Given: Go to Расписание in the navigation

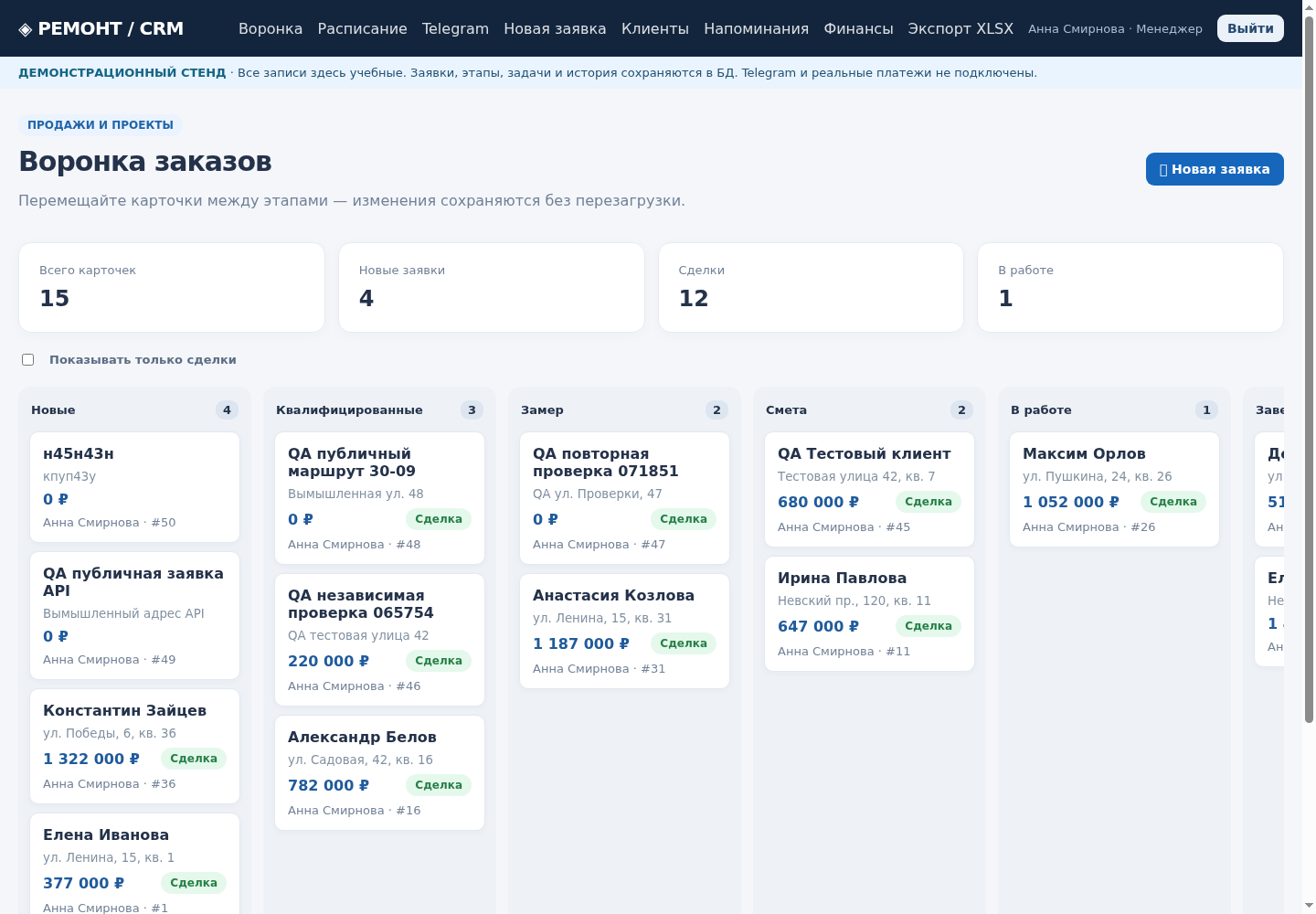Looking at the screenshot, I should 362,28.
